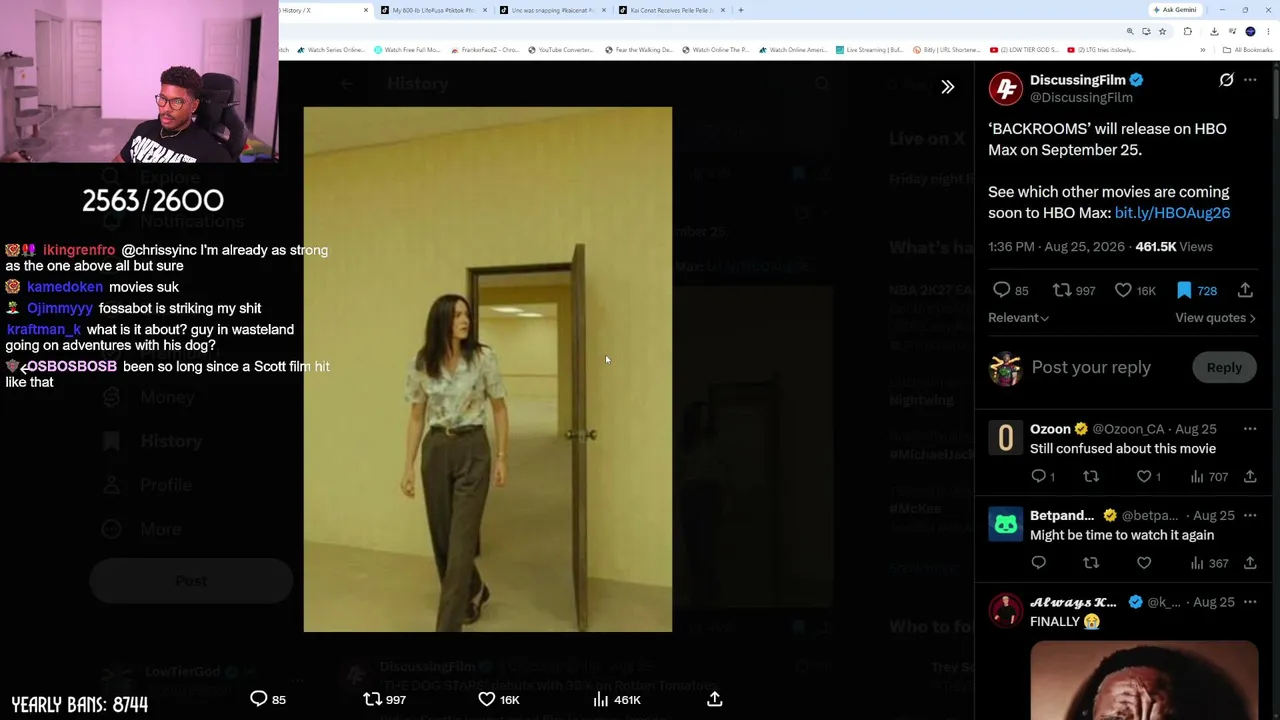Open the browser downloads icon
Image resolution: width=1280 pixels, height=720 pixels.
(x=1213, y=31)
